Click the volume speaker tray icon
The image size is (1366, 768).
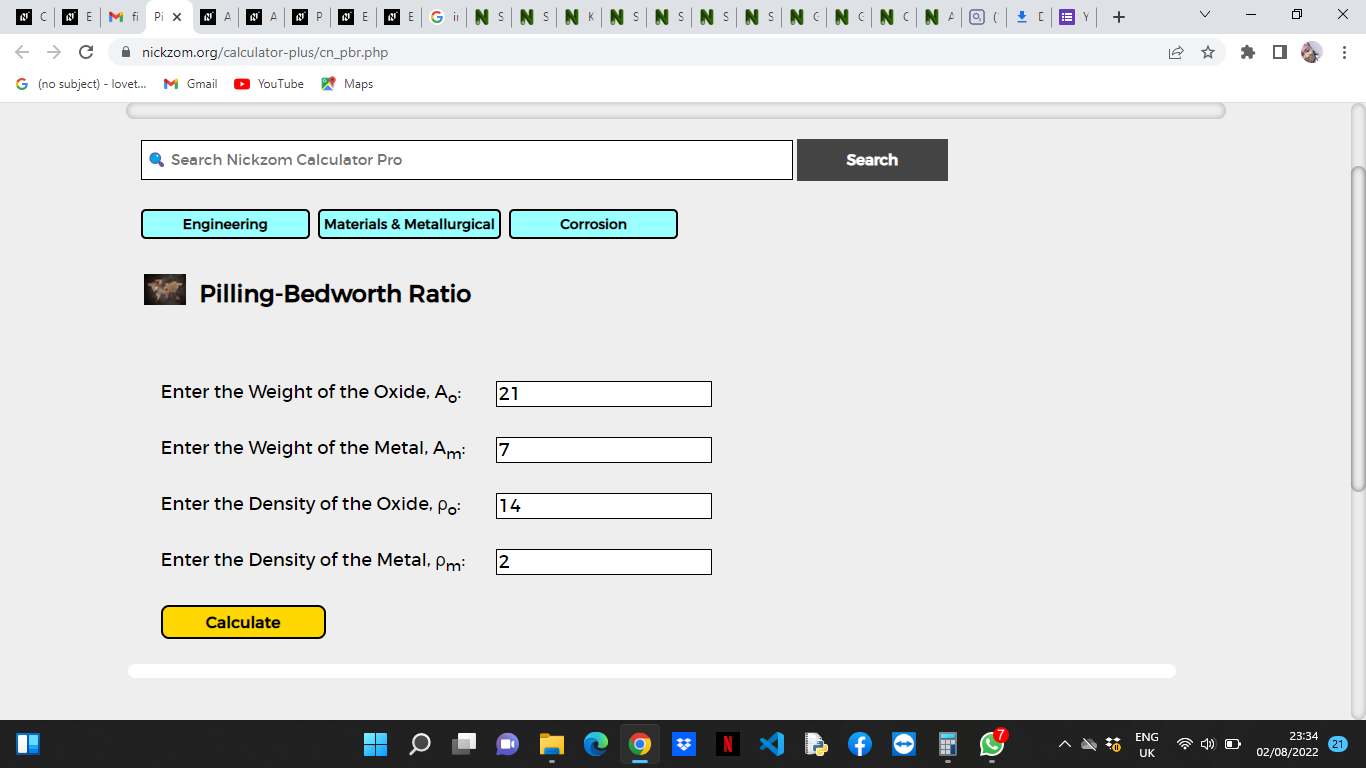click(x=1209, y=744)
